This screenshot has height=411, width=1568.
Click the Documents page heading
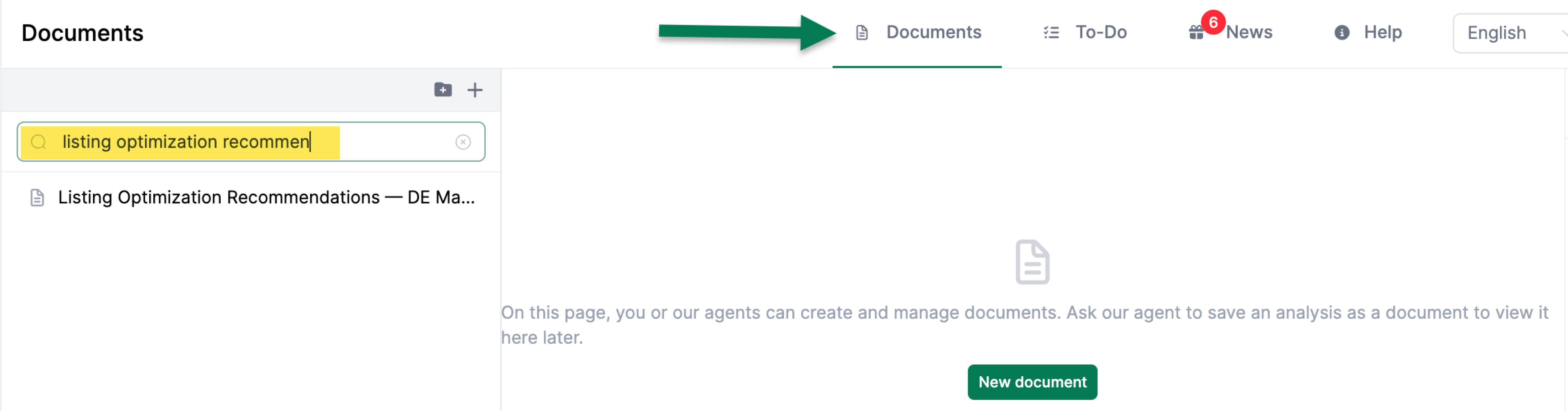tap(82, 33)
